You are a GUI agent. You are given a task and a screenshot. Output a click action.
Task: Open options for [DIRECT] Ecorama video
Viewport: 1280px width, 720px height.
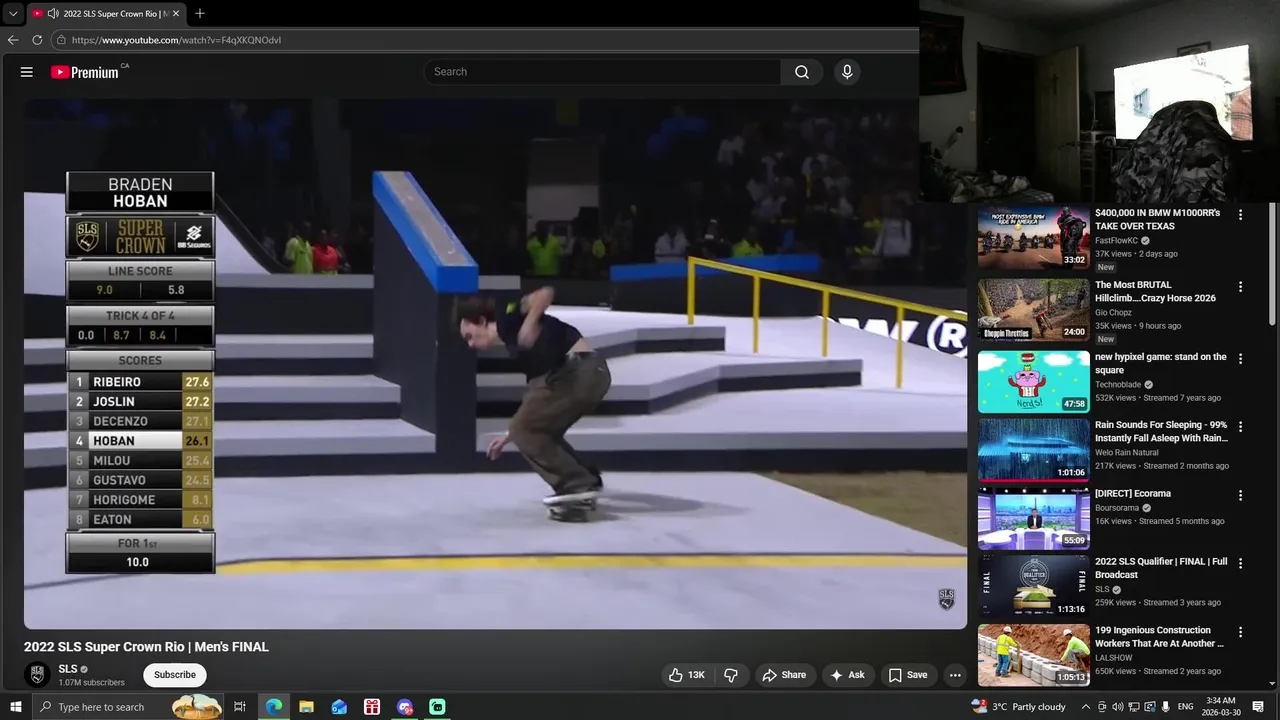[x=1241, y=495]
